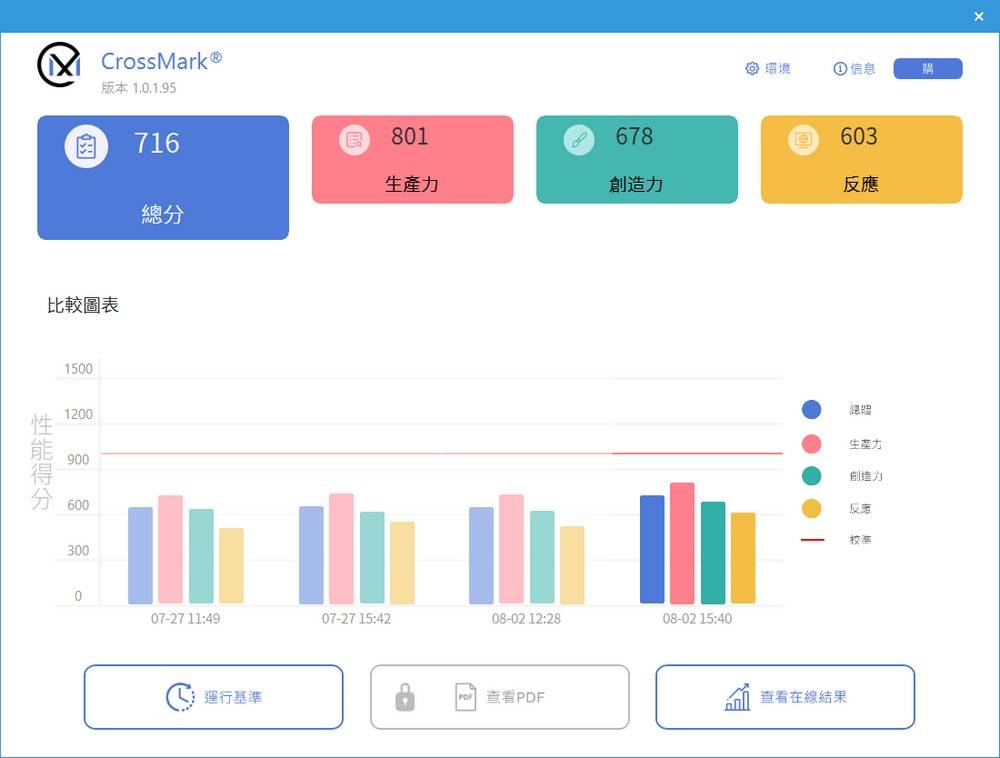Viewport: 1000px width, 758px height.
Task: Click the locked 查看PDF button
Action: 500,697
